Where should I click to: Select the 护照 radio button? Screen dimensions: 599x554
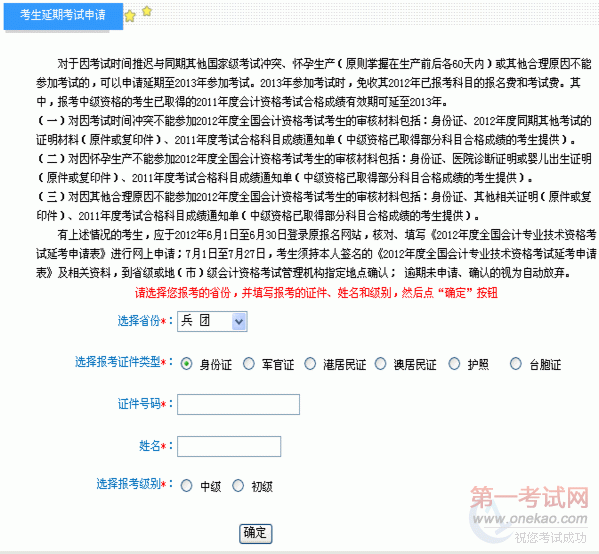[454, 364]
